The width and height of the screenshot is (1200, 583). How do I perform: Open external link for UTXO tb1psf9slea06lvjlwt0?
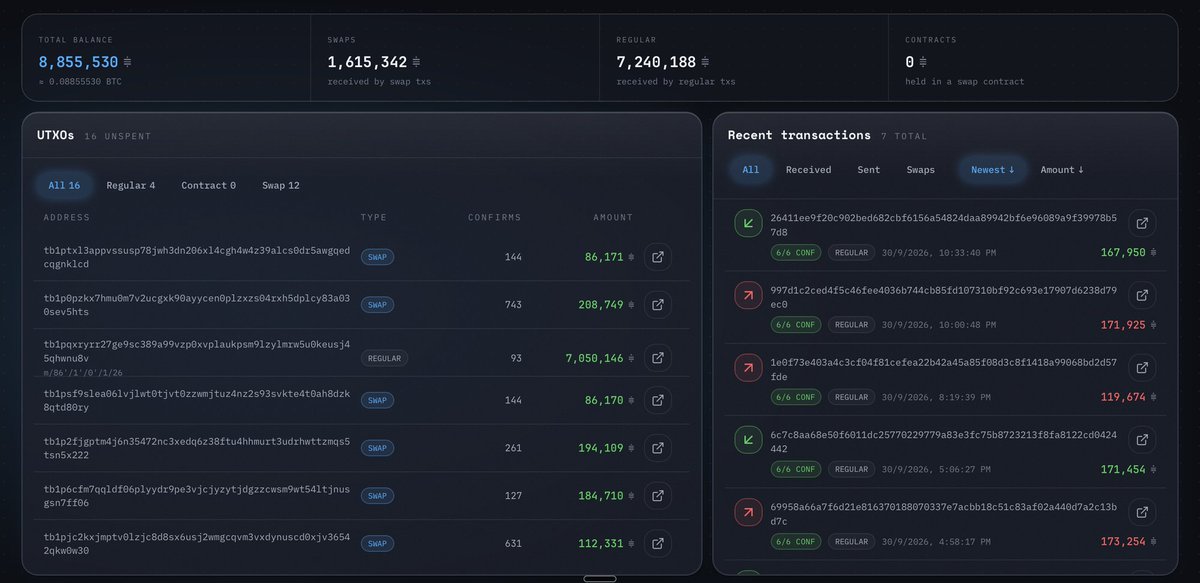point(658,400)
